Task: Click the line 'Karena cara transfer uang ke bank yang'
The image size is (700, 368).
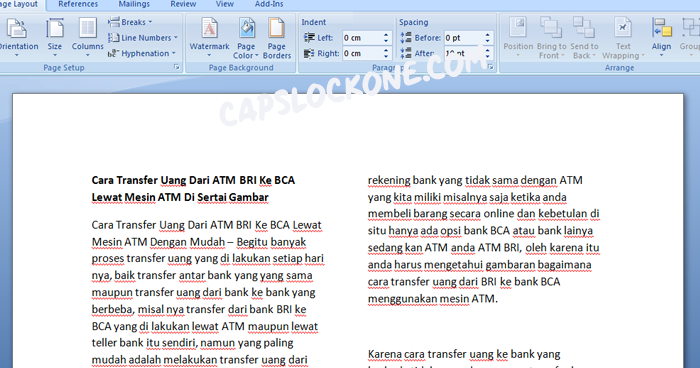Action: 464,354
